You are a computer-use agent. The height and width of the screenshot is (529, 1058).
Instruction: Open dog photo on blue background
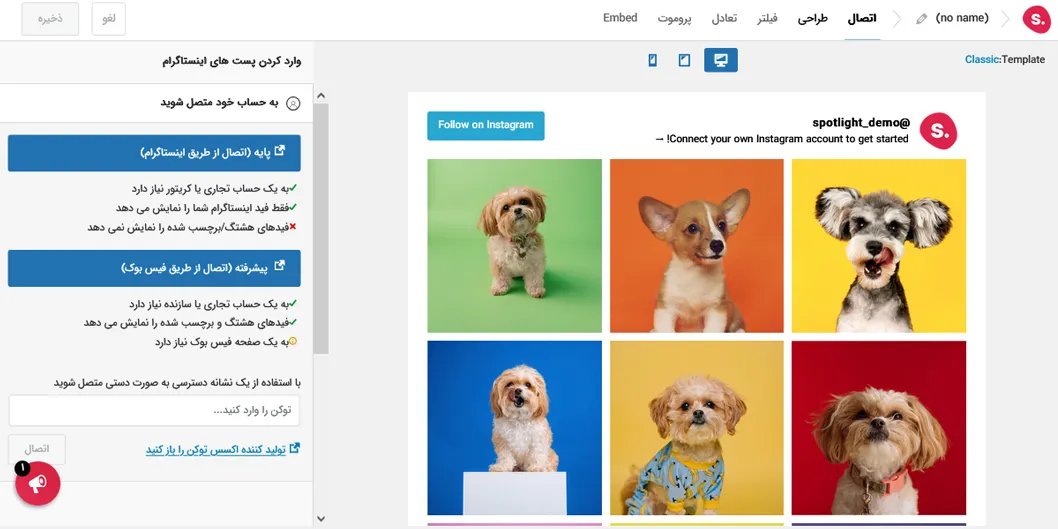tap(515, 428)
